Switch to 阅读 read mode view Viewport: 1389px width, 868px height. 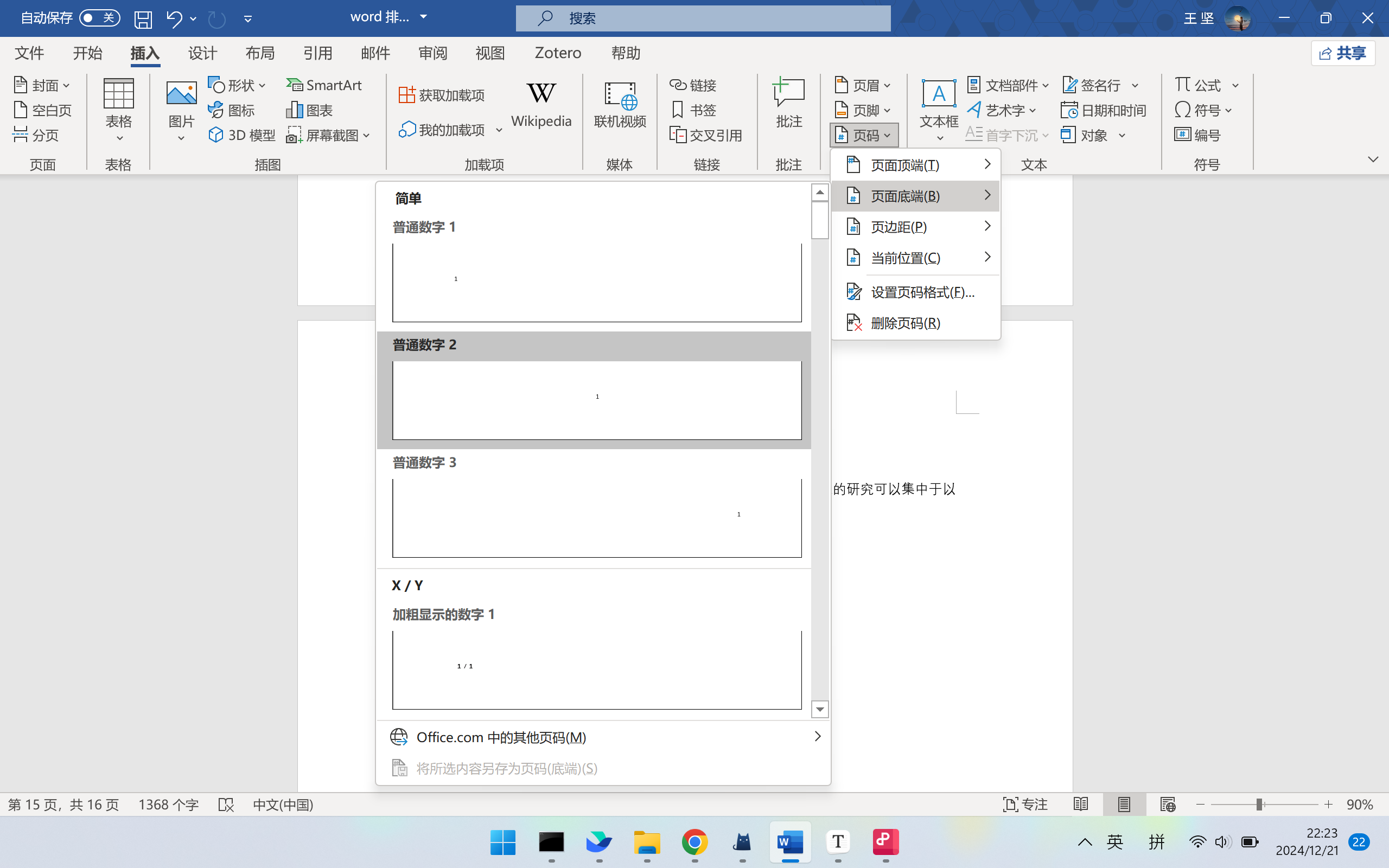[1081, 805]
